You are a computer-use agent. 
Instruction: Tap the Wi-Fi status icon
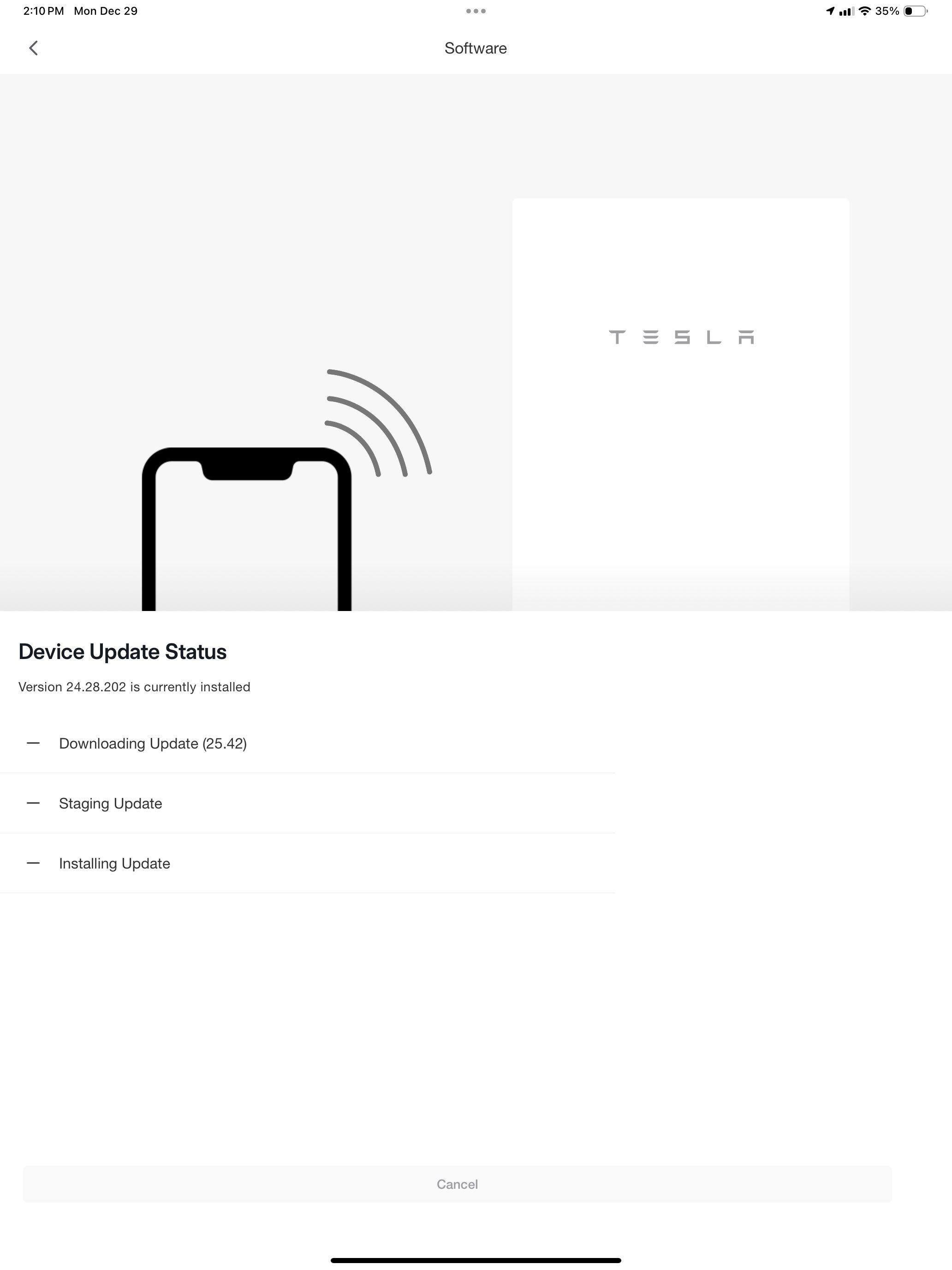point(864,11)
